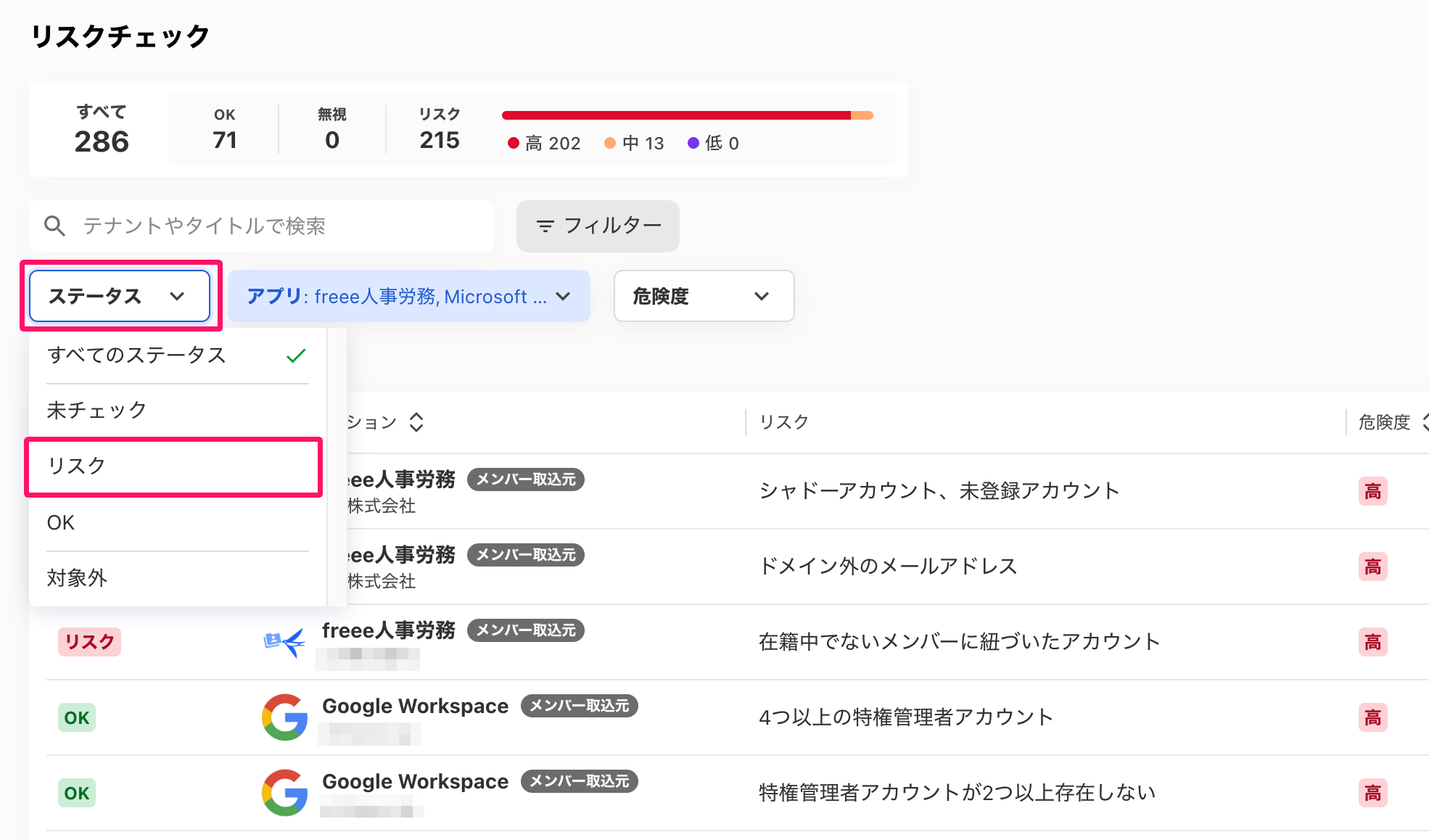Click メンバー取込元 tag on 在籍中でない row

(x=526, y=630)
